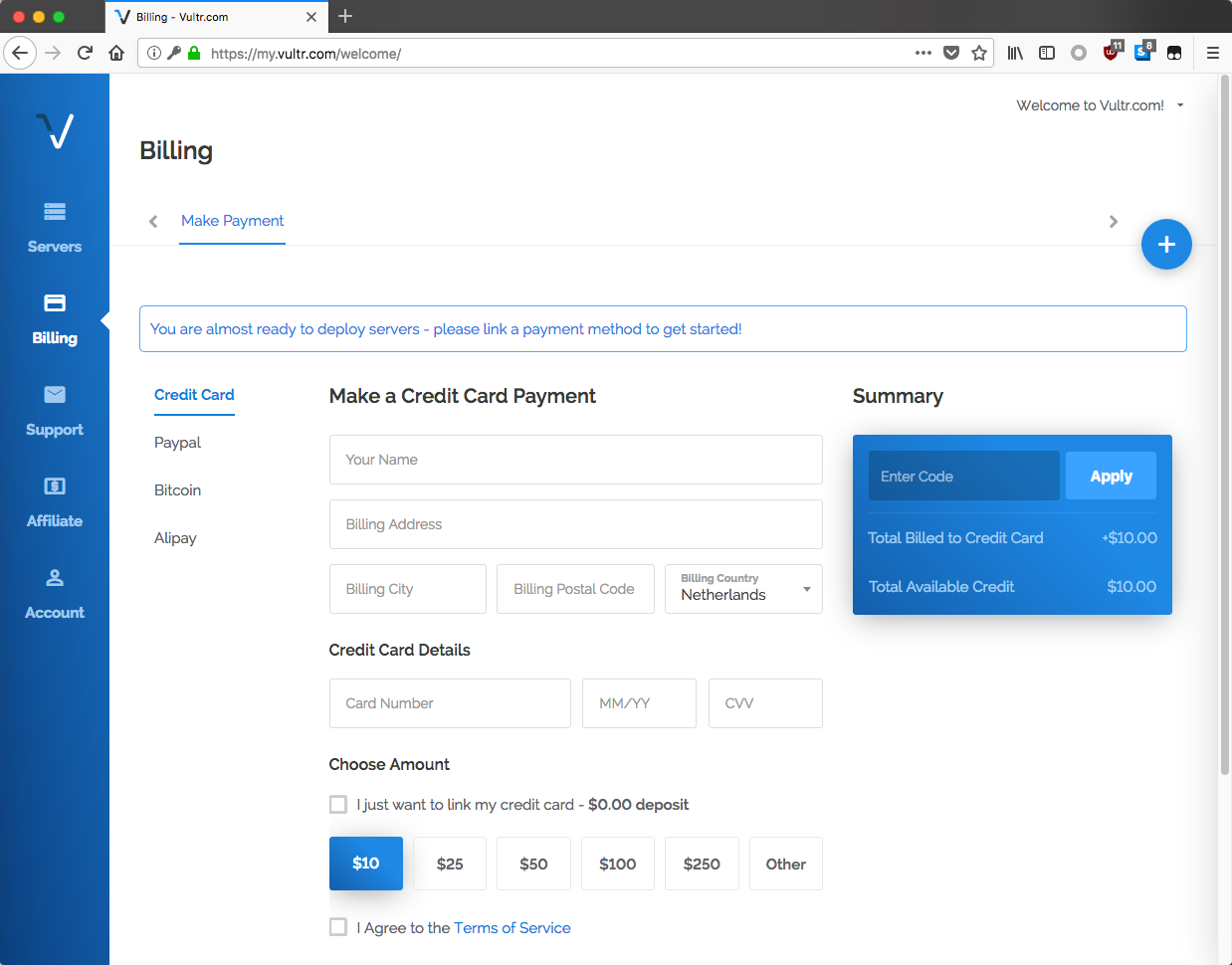This screenshot has width=1232, height=965.
Task: Open a new browser tab
Action: point(345,16)
